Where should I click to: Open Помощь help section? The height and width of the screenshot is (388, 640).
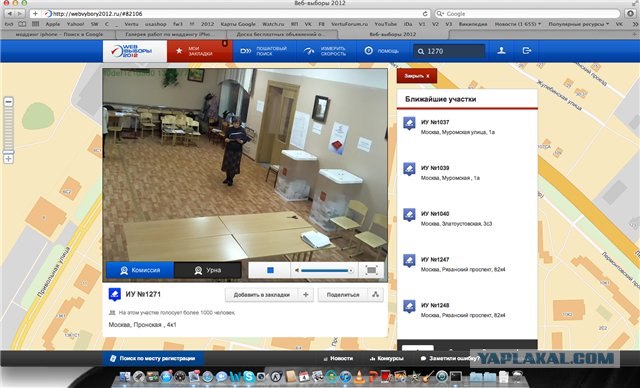(382, 51)
